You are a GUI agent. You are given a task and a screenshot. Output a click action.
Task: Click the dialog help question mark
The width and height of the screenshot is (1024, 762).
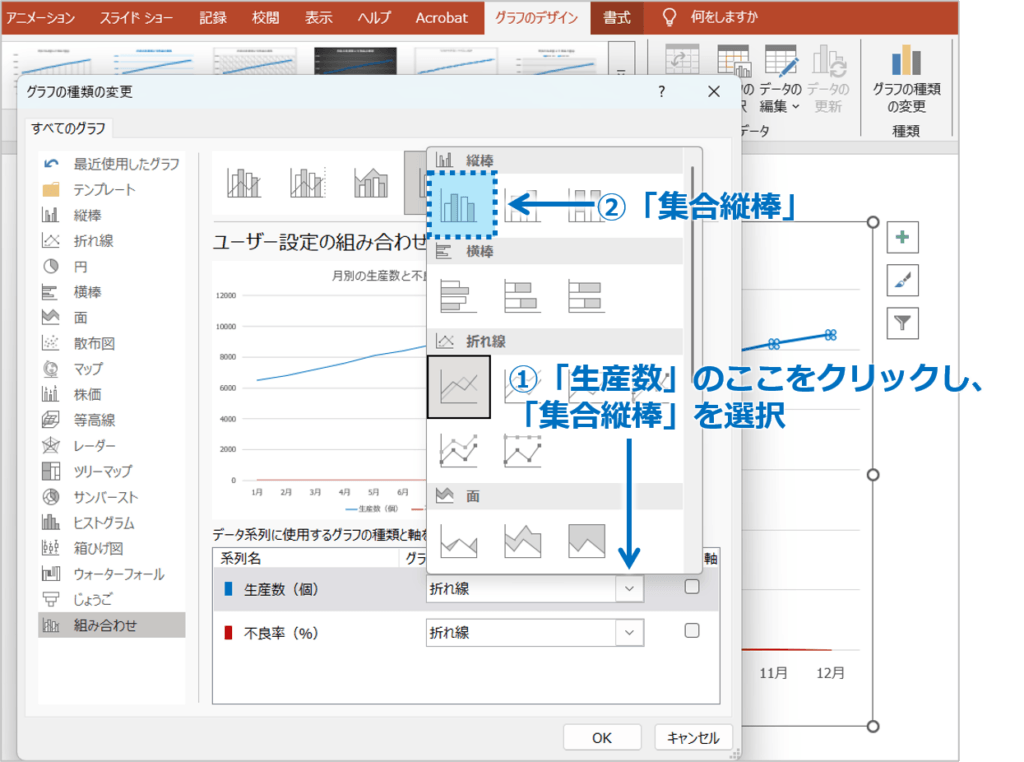(662, 91)
